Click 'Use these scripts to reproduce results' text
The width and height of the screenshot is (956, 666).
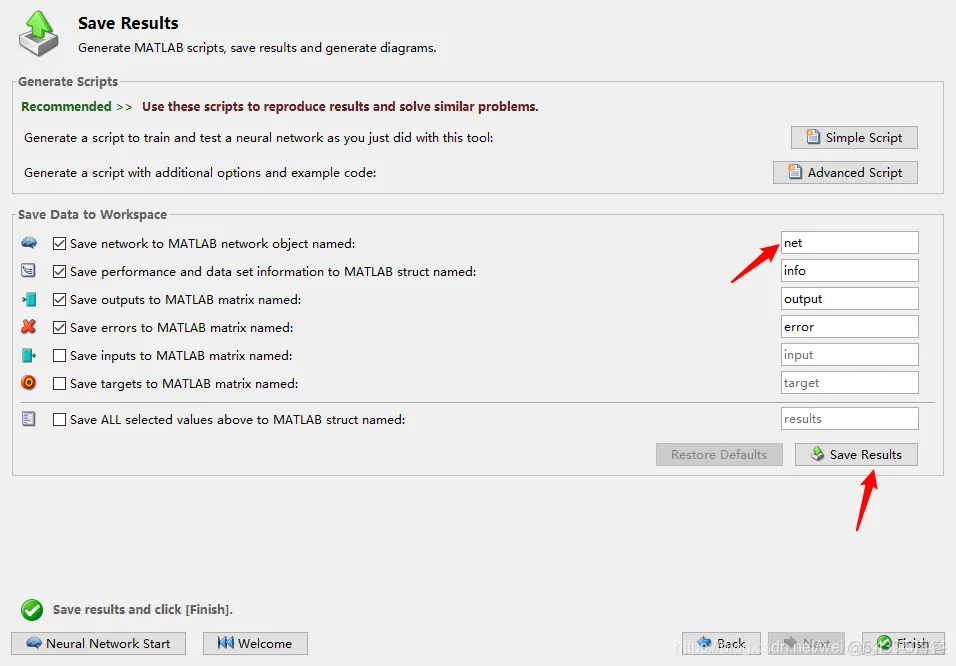[x=340, y=107]
